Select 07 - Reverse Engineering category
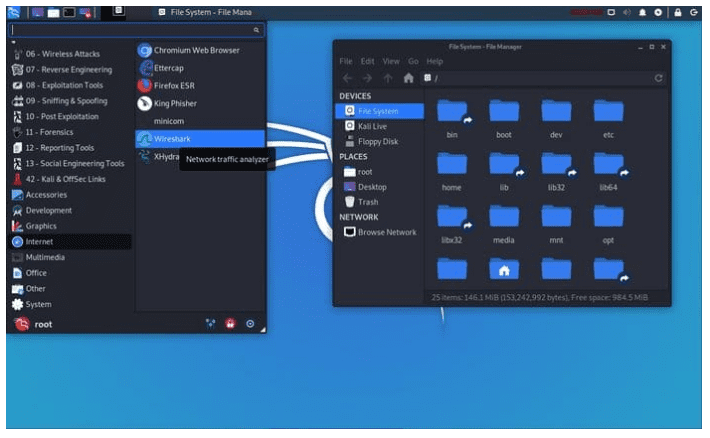This screenshot has height=438, width=710. 72,69
